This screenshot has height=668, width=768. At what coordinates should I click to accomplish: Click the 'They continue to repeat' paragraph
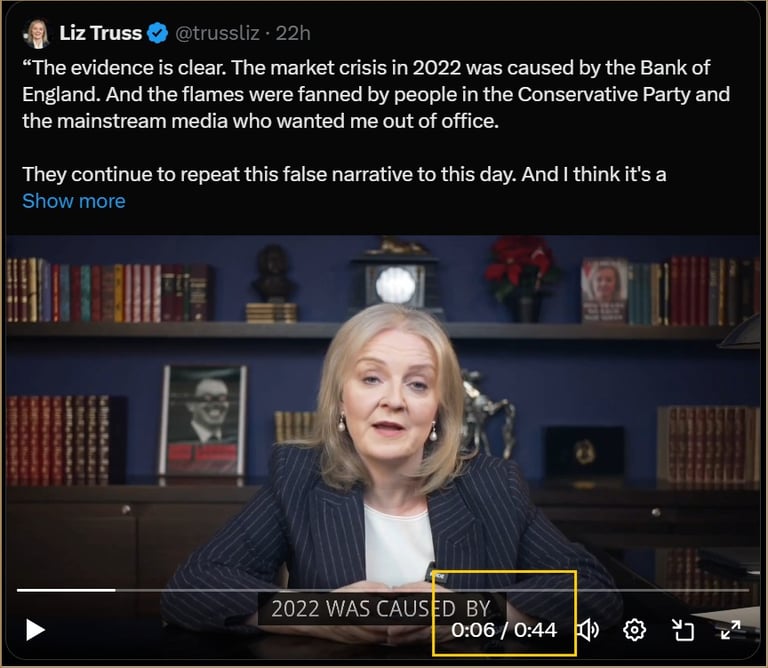click(x=344, y=174)
